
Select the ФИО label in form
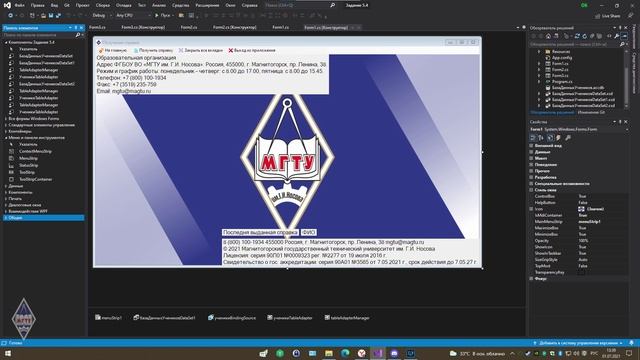309,232
